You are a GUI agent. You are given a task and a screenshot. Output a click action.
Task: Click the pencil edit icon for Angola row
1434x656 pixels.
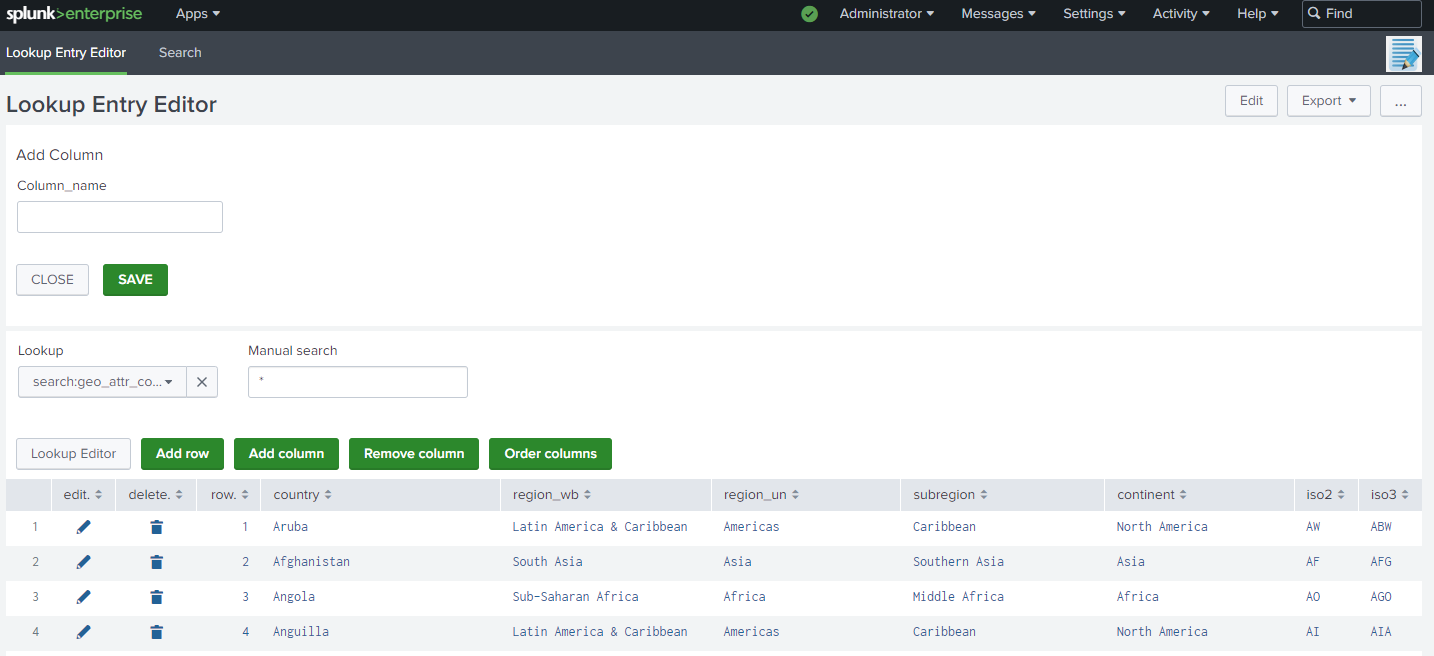pos(84,597)
